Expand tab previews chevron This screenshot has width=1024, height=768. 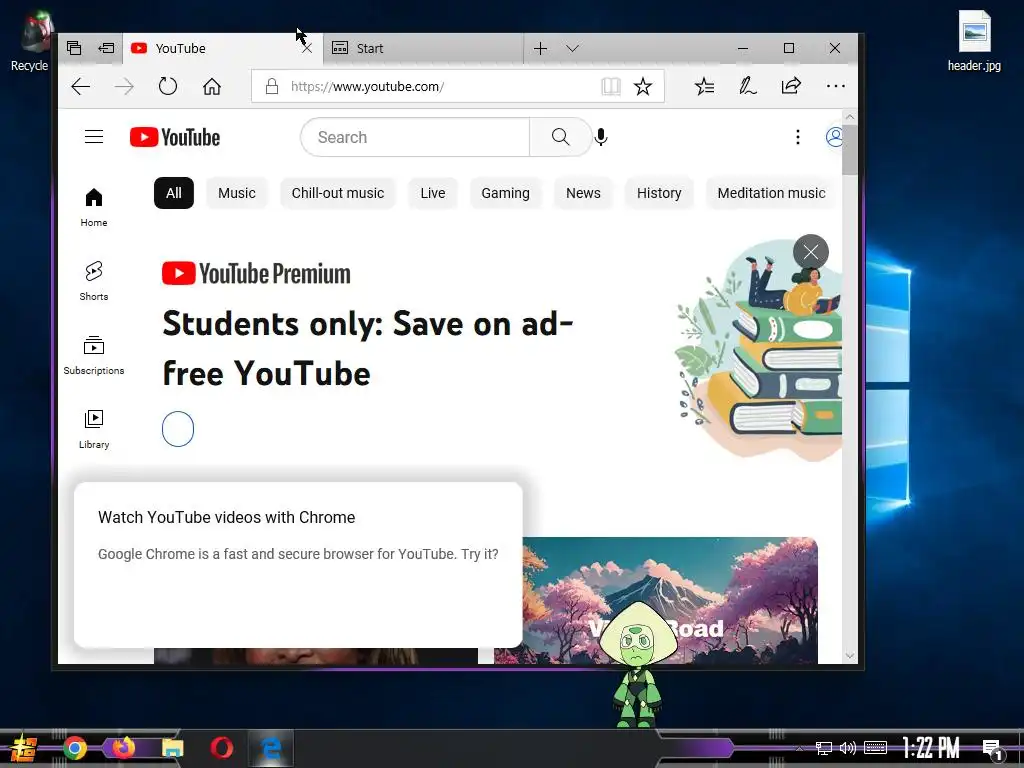(x=572, y=48)
